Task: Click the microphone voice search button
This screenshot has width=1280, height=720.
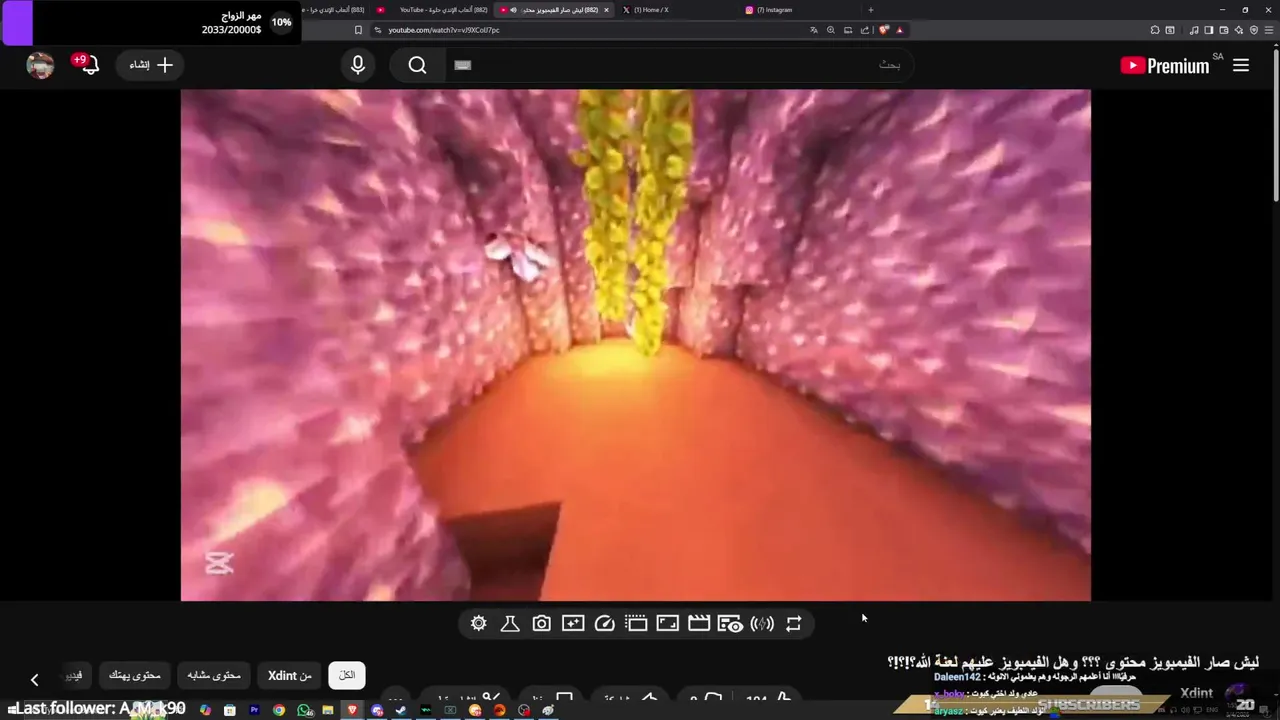Action: (358, 65)
